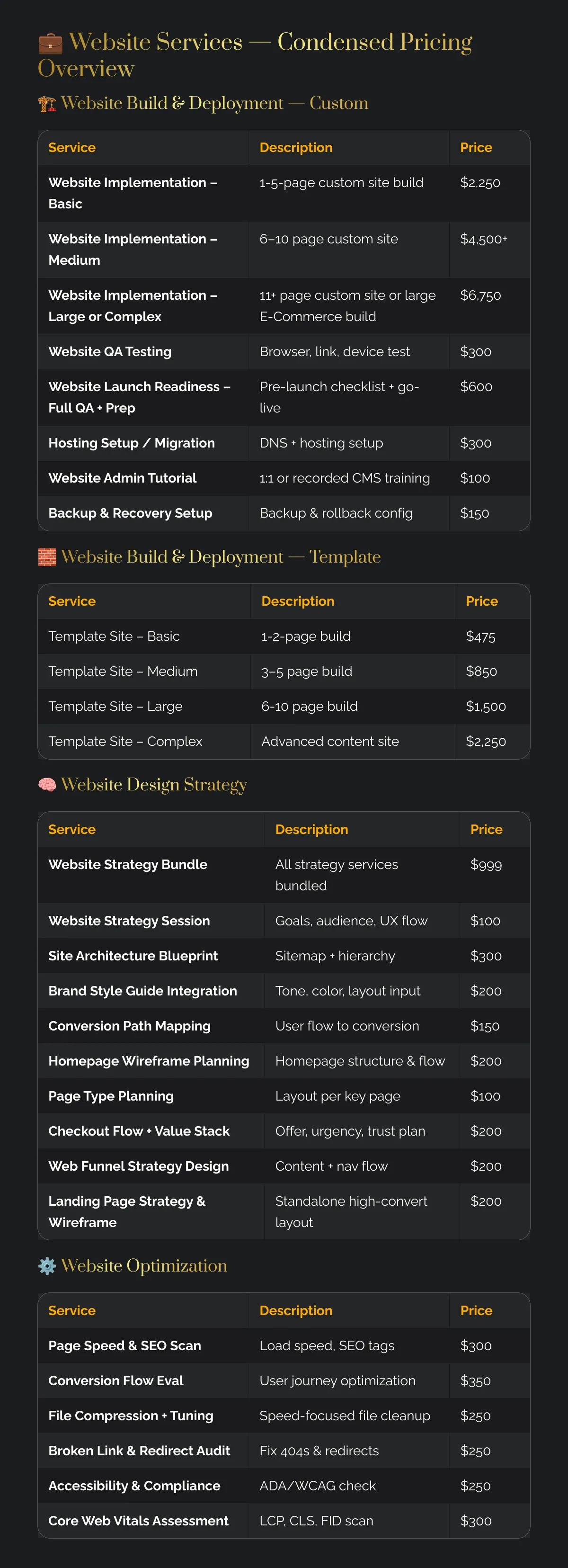This screenshot has height=1568, width=568.
Task: Click Accessibility & Compliance service row
Action: tap(284, 1486)
